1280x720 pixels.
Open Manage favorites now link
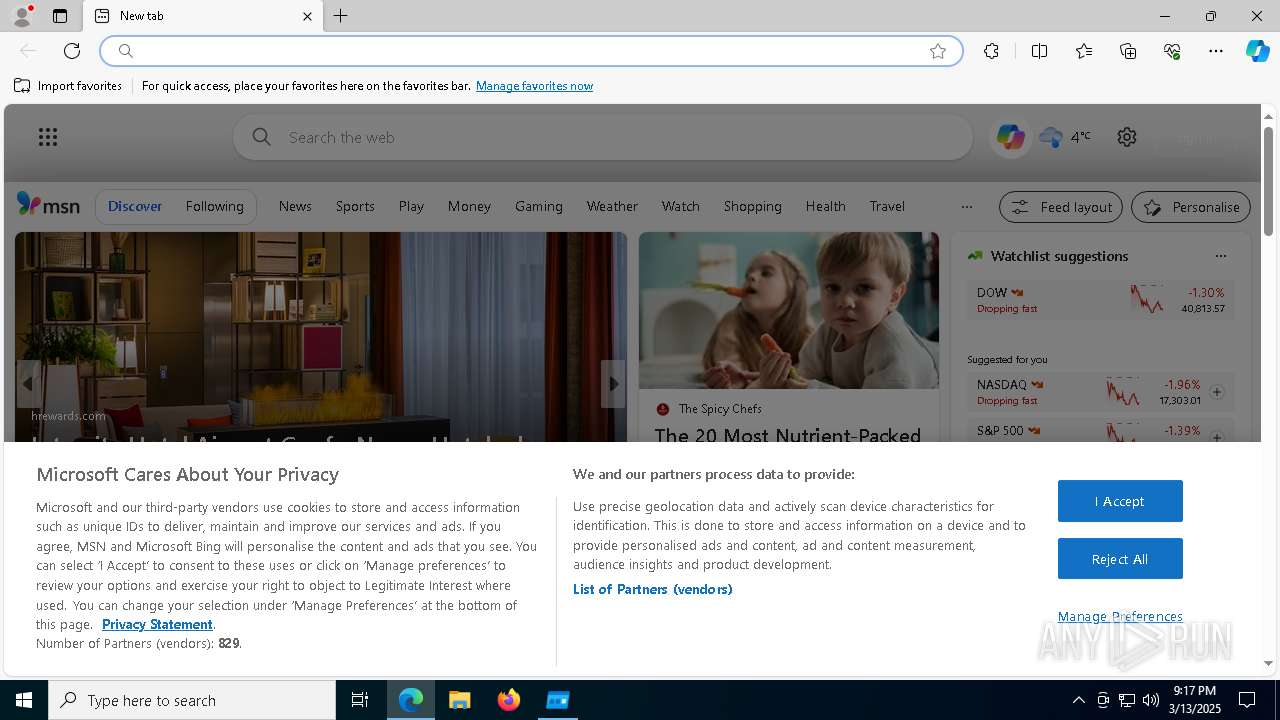point(534,86)
